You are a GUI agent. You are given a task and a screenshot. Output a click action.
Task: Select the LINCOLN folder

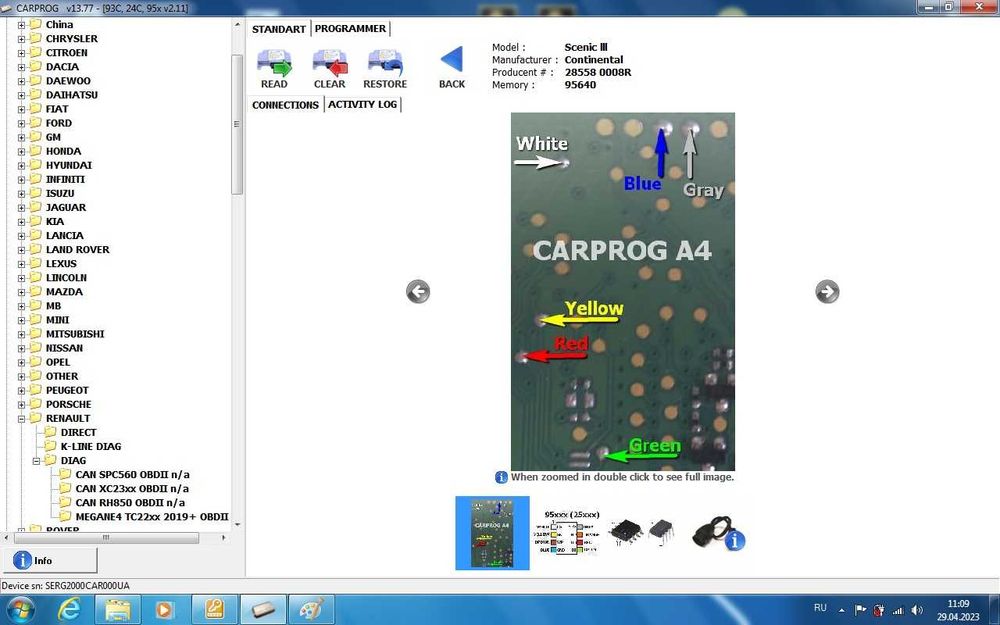coord(66,277)
